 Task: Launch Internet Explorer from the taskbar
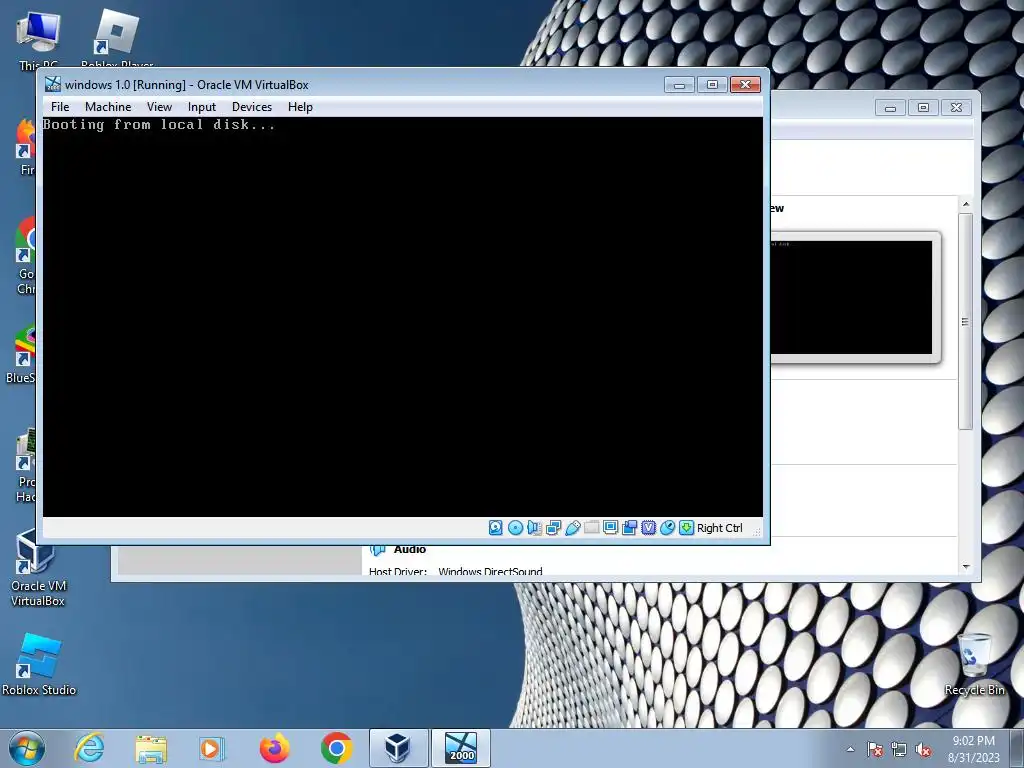click(89, 748)
